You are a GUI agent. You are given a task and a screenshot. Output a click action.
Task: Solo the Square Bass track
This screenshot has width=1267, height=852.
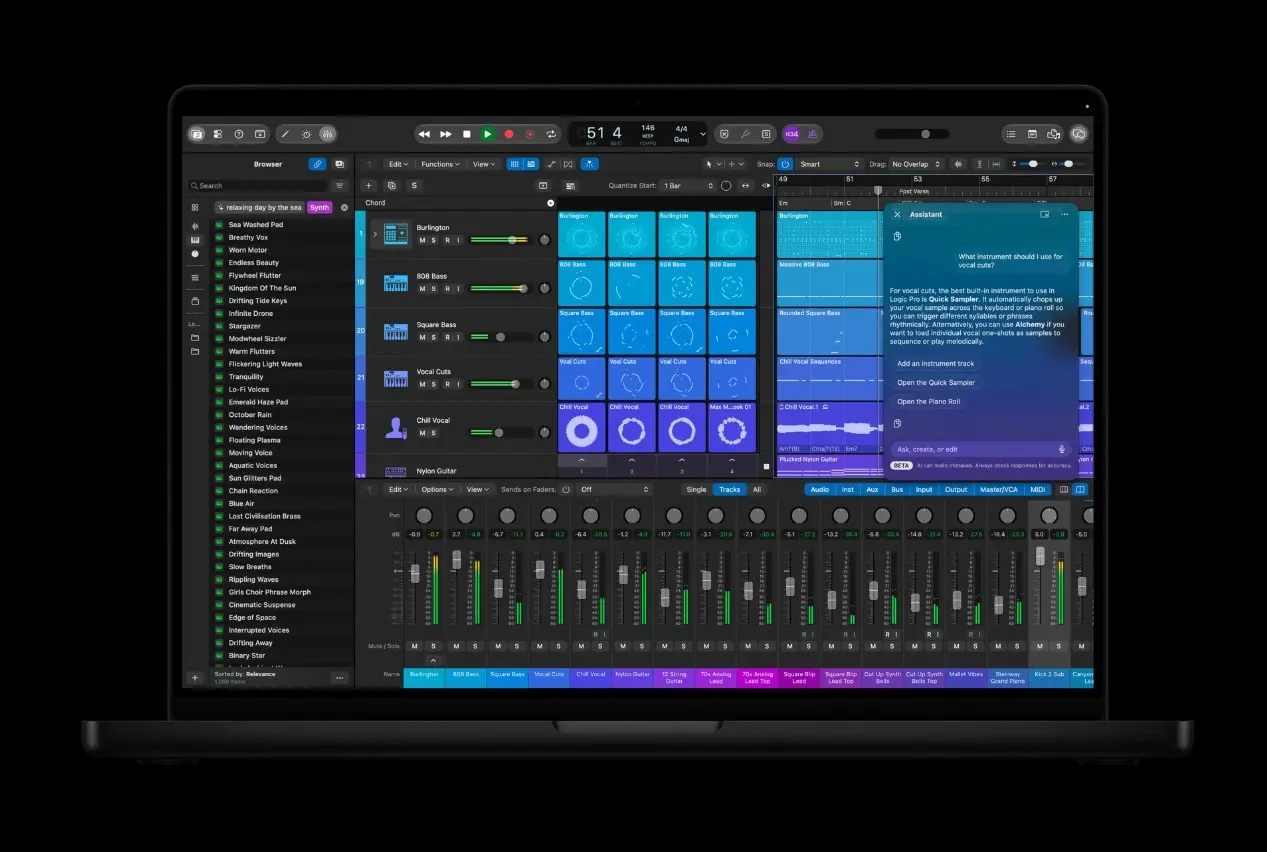434,337
